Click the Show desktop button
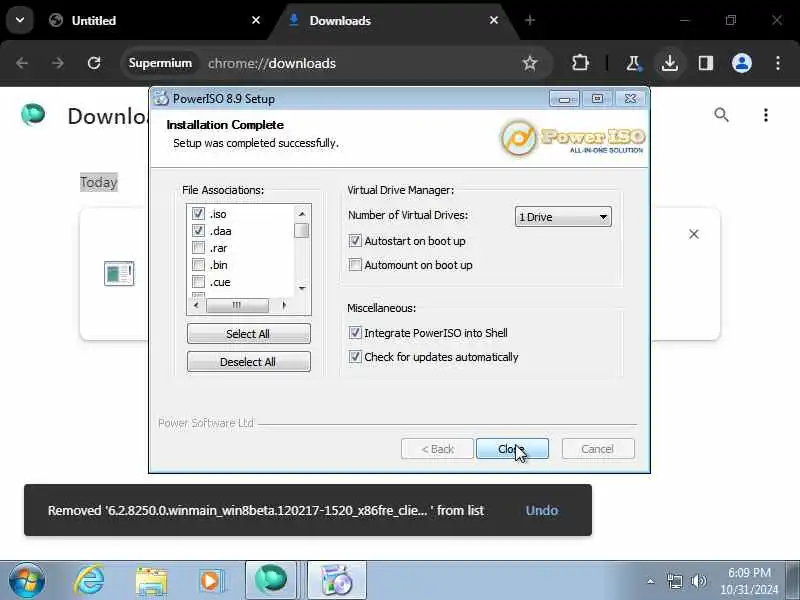The image size is (800, 600). 793,581
